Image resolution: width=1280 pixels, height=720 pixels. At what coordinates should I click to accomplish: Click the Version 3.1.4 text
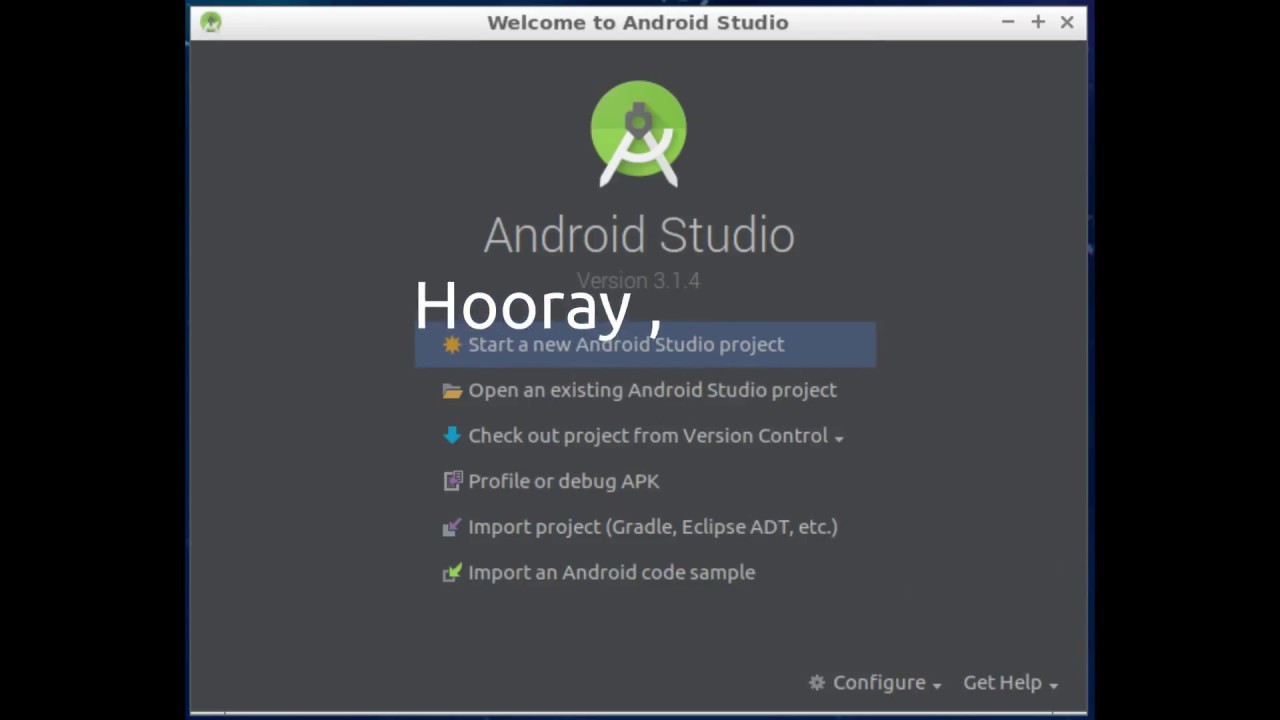638,281
